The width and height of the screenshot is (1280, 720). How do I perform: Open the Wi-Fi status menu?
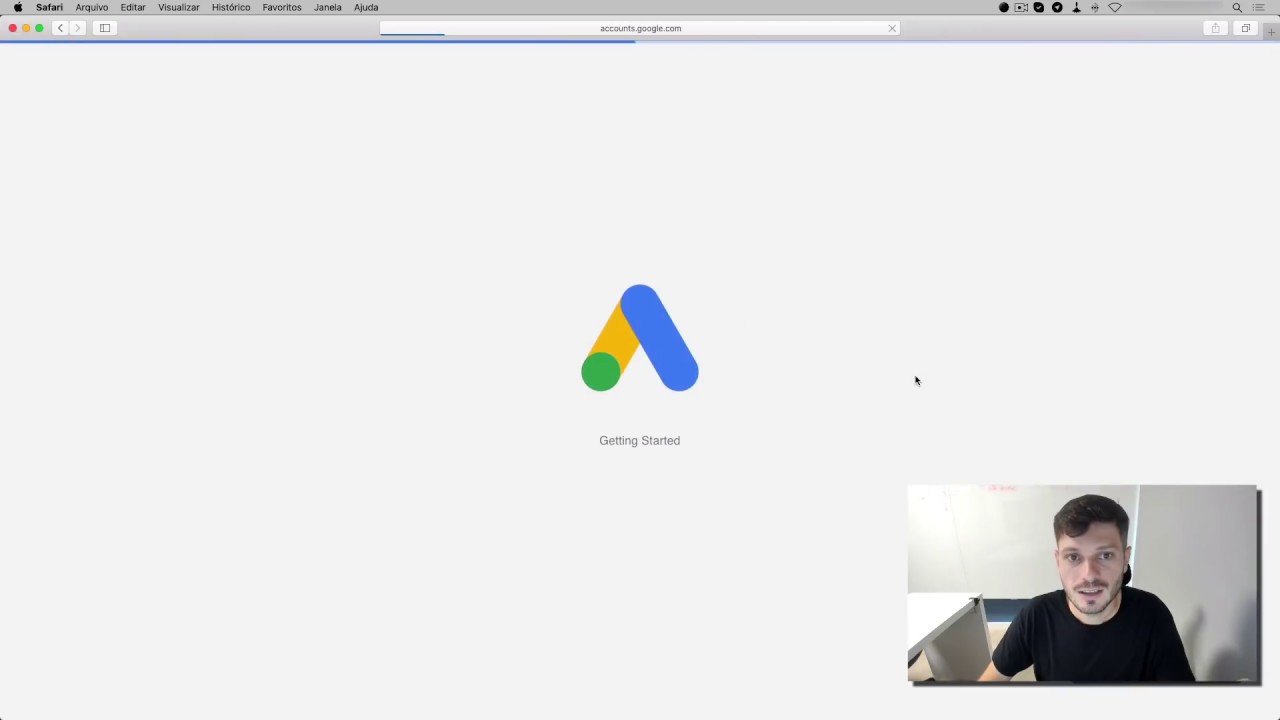point(1115,7)
